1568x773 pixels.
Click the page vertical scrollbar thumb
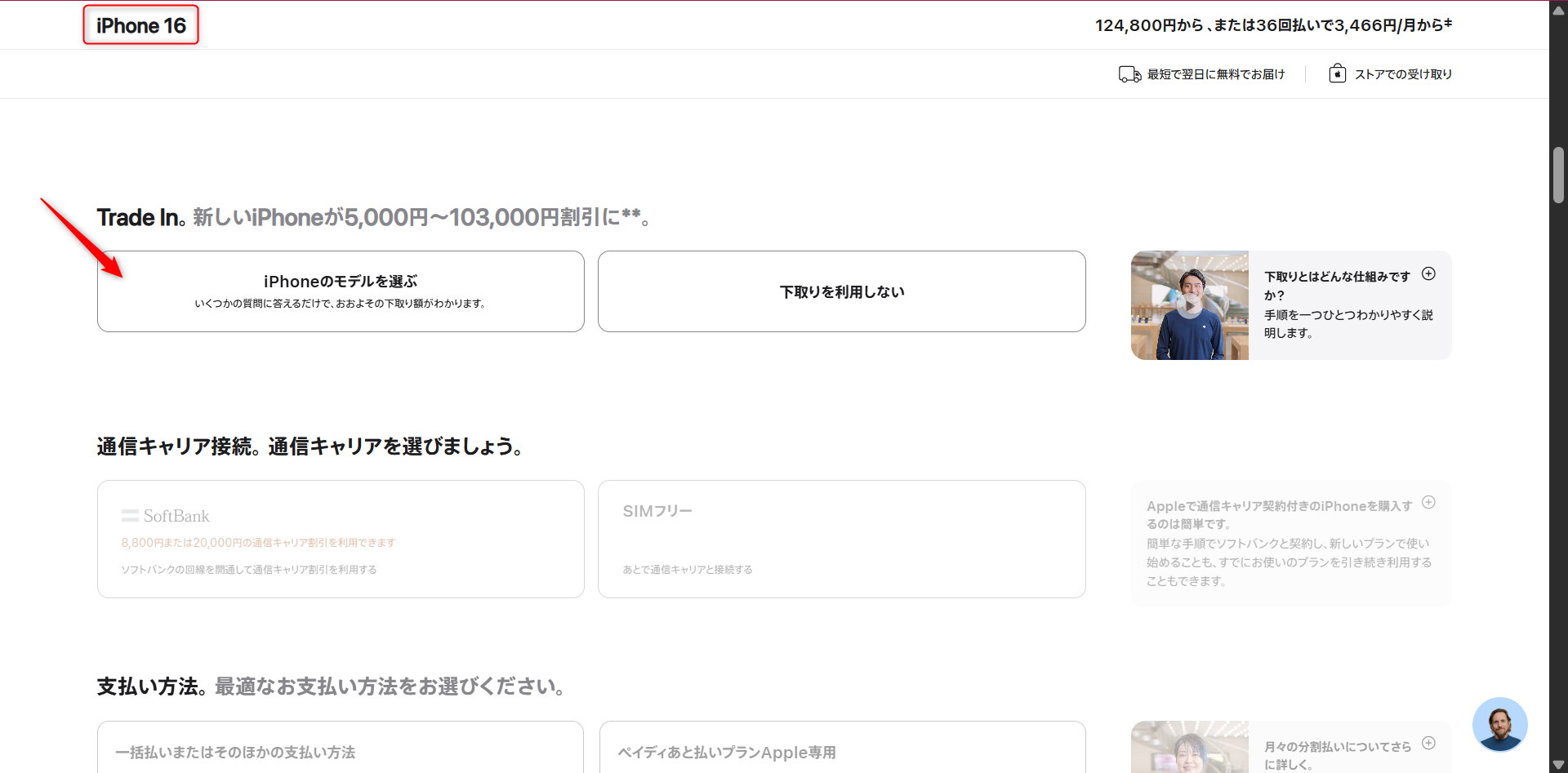(1558, 175)
